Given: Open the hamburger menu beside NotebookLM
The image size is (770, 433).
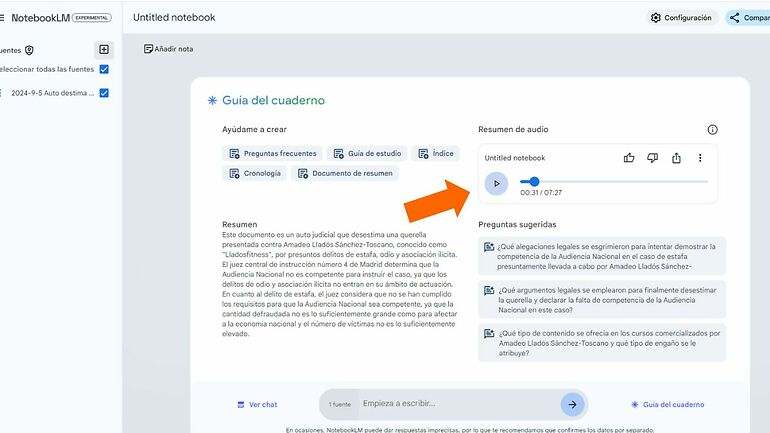Looking at the screenshot, I should point(2,18).
